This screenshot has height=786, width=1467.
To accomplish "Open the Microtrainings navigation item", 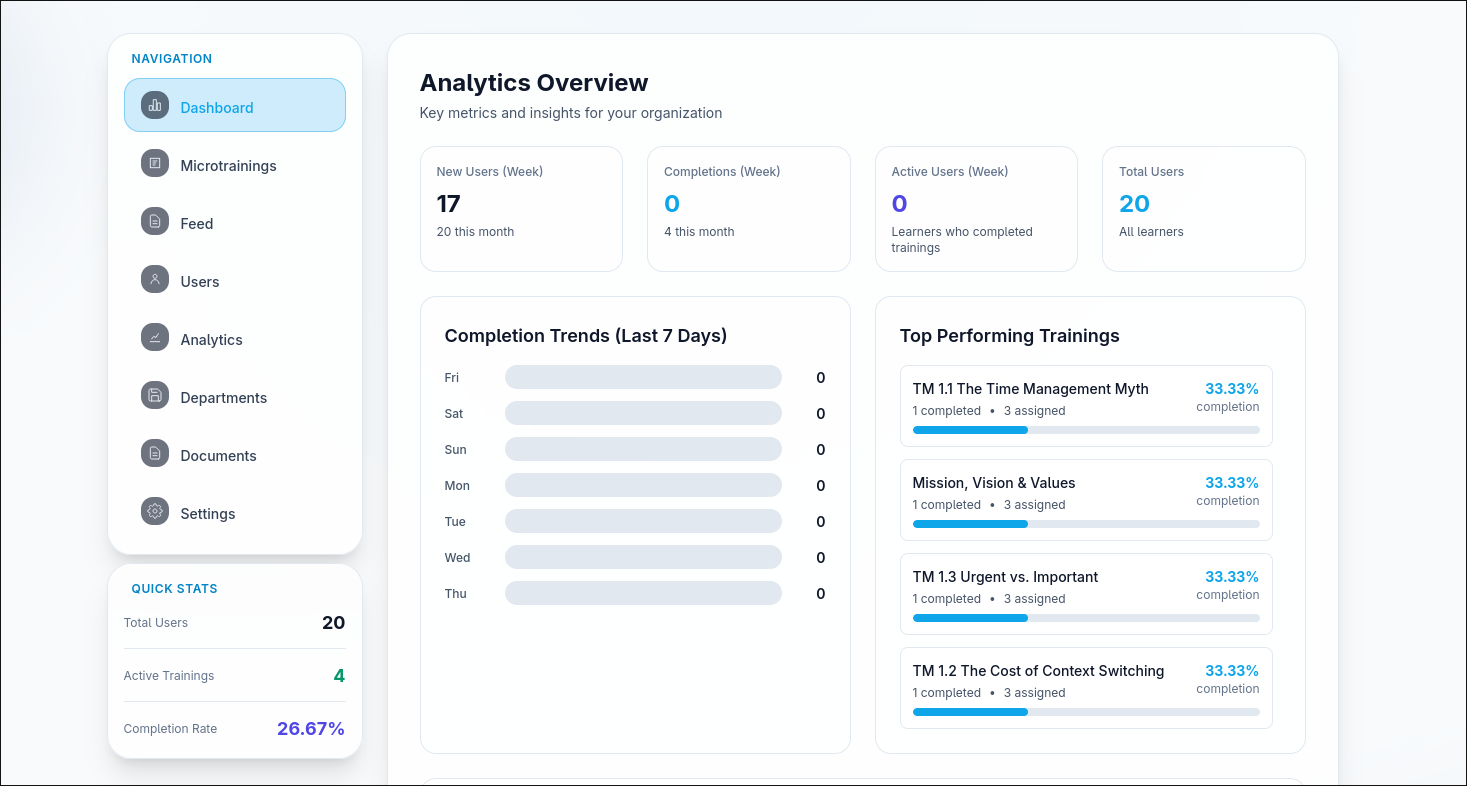I will tap(228, 166).
